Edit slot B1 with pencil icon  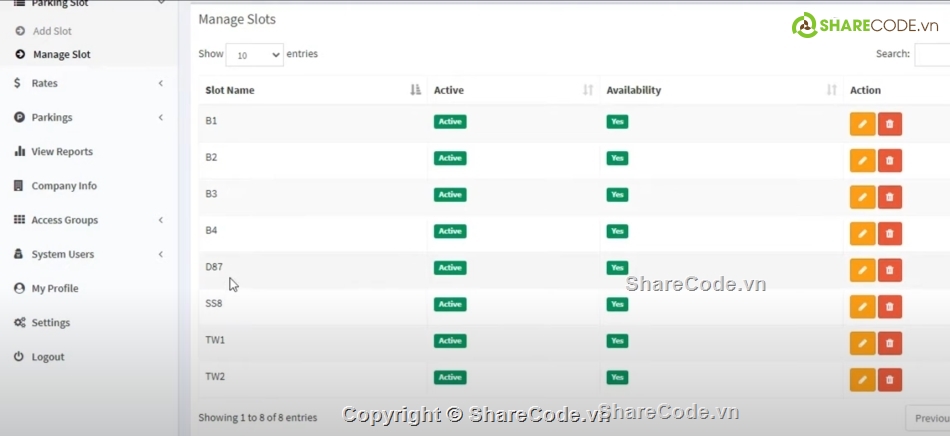point(862,124)
